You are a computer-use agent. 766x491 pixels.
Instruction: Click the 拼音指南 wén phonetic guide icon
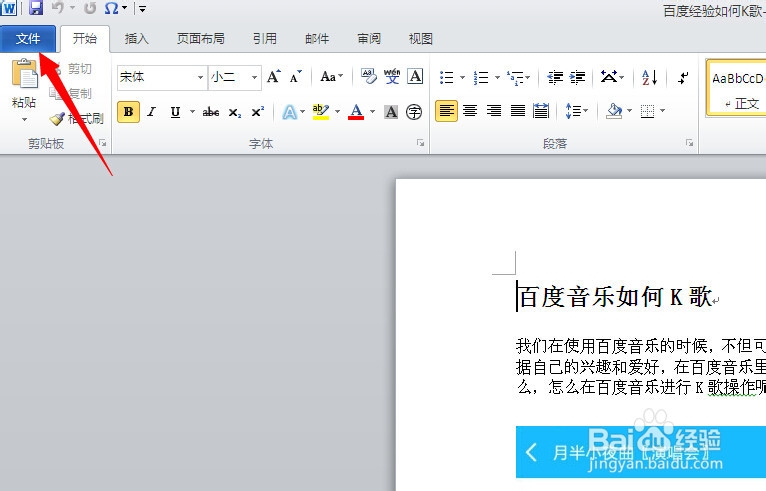tap(392, 76)
